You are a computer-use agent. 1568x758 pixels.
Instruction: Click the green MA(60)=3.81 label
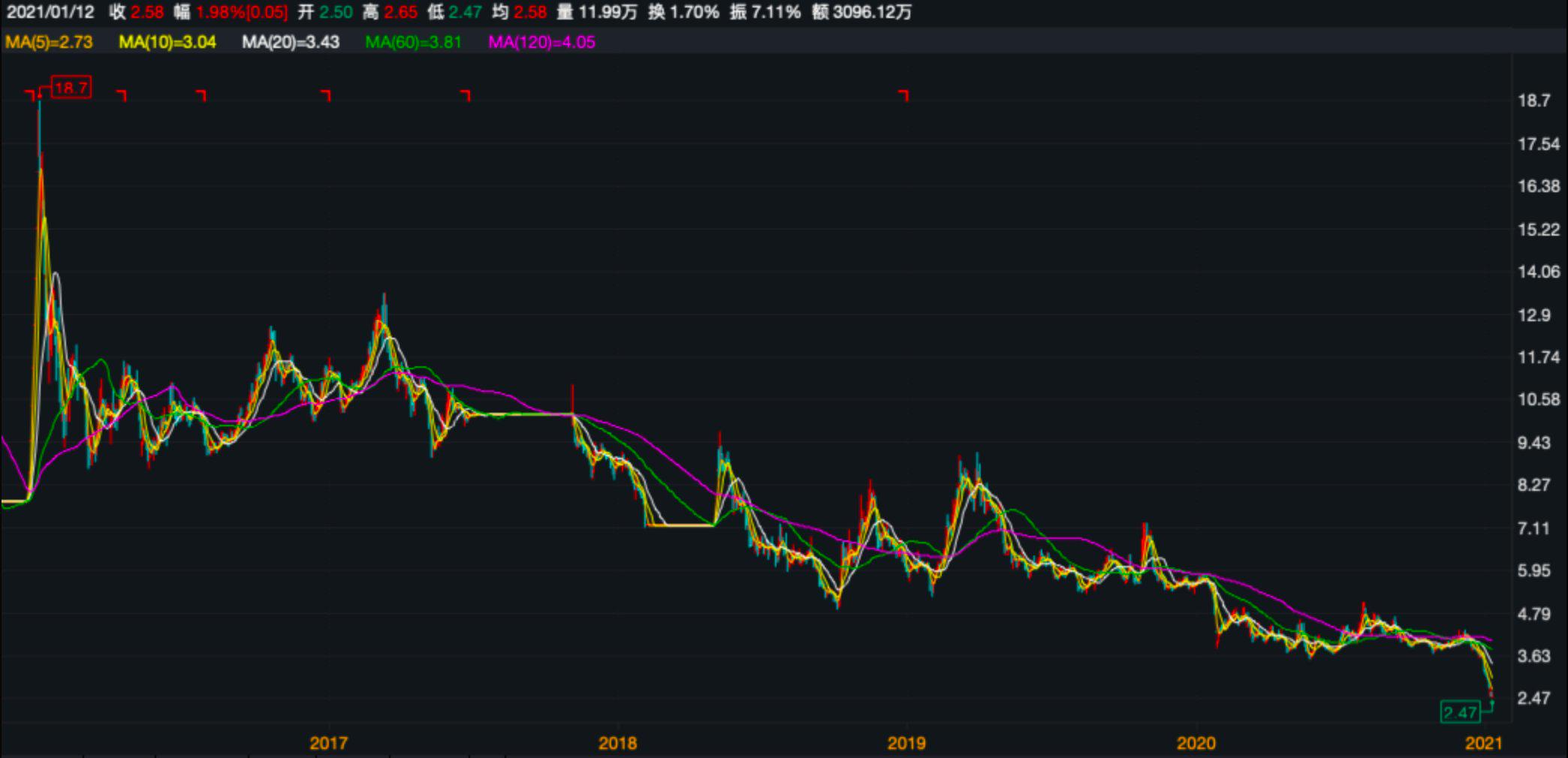coord(413,42)
